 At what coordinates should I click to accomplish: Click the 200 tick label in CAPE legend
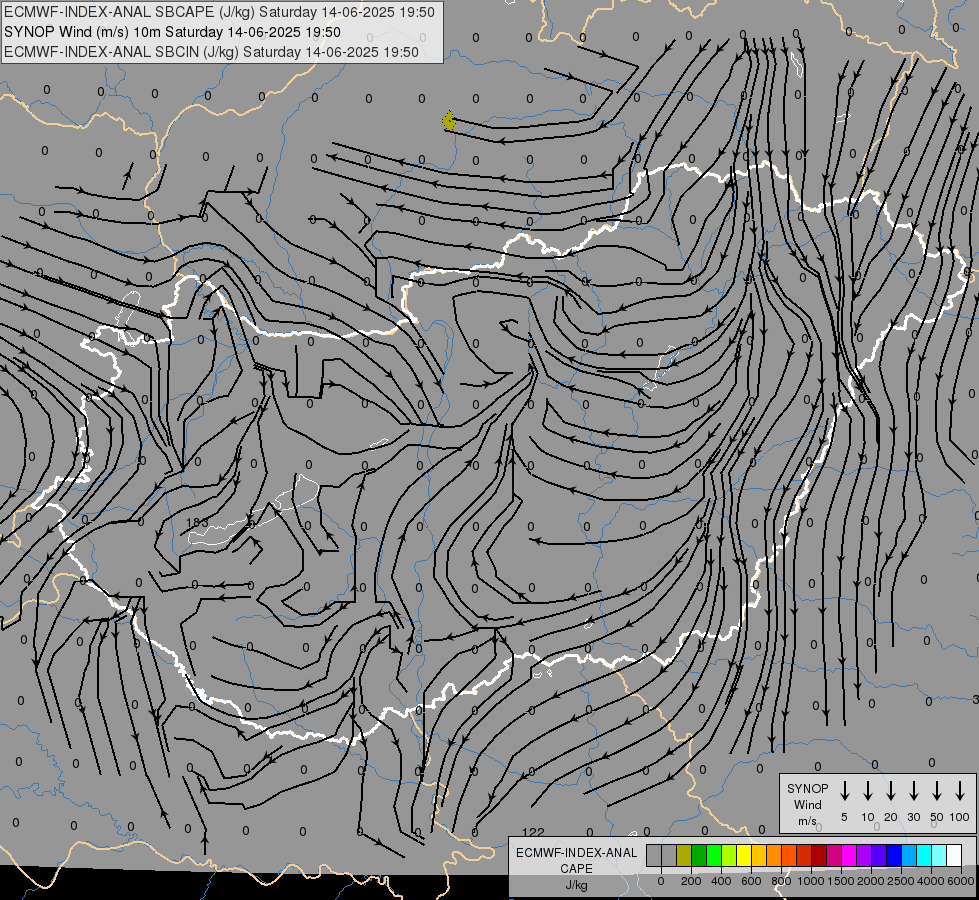pyautogui.click(x=691, y=881)
